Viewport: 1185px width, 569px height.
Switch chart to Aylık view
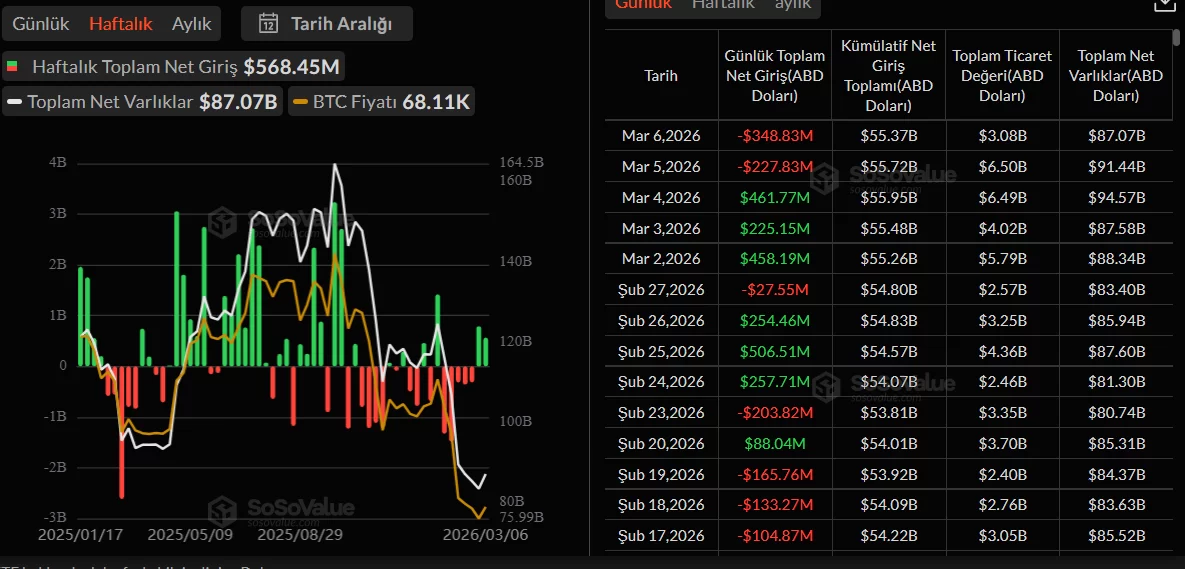click(192, 24)
